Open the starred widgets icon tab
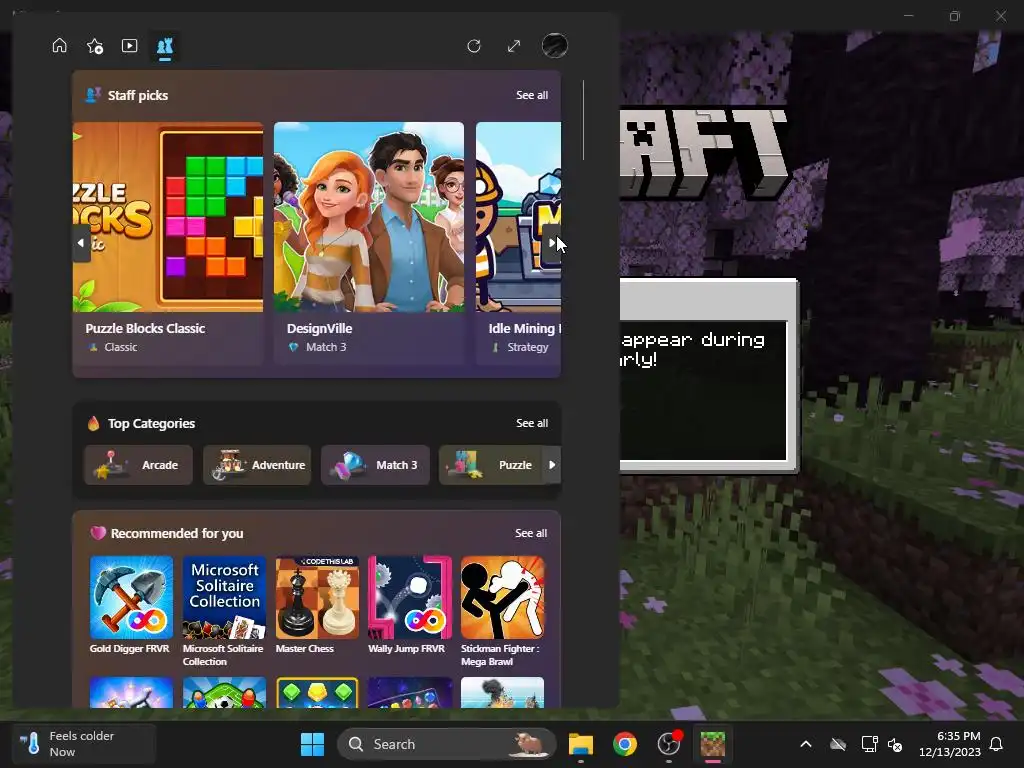The height and width of the screenshot is (768, 1024). pos(95,46)
